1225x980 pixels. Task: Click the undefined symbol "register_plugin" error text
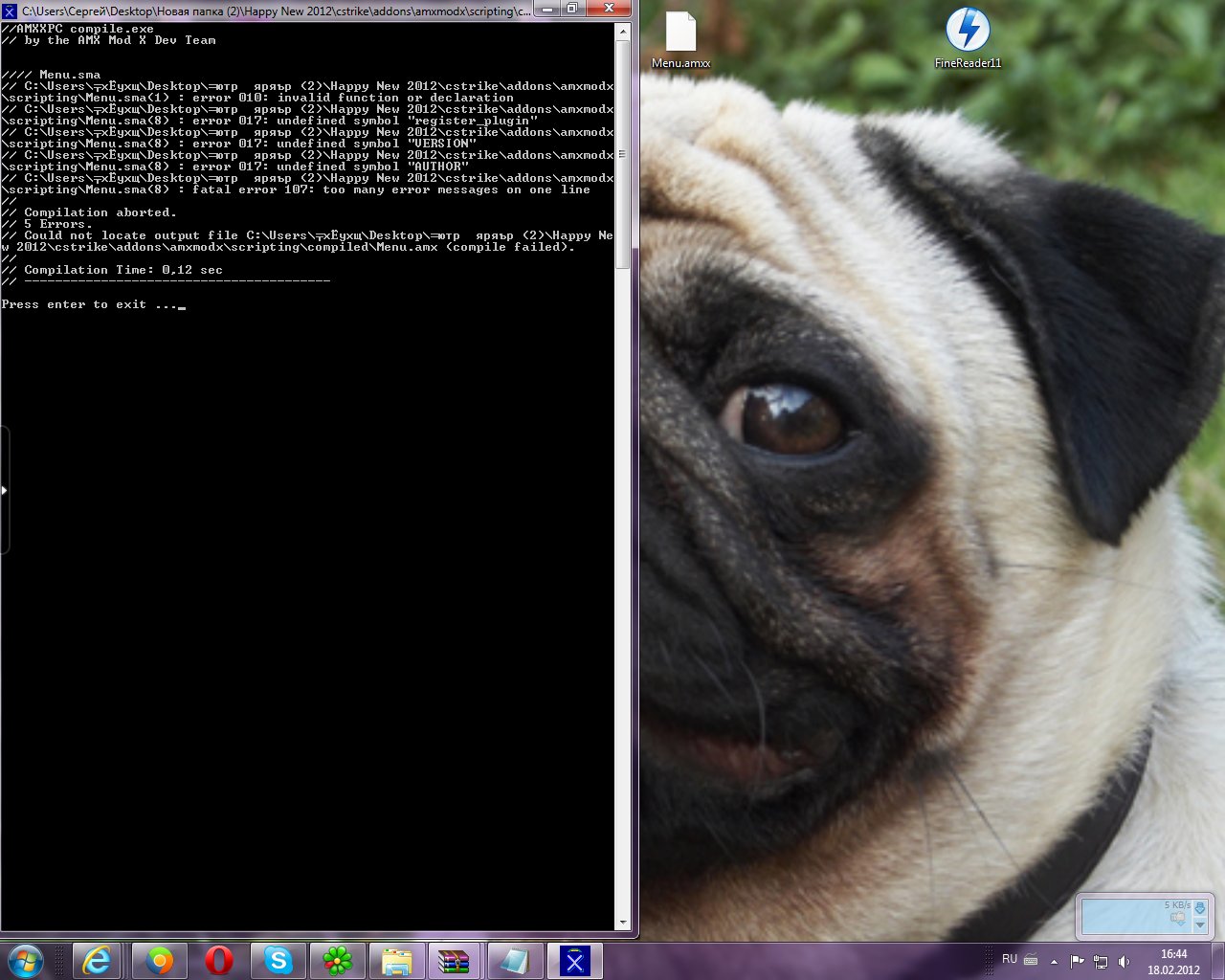(407, 121)
